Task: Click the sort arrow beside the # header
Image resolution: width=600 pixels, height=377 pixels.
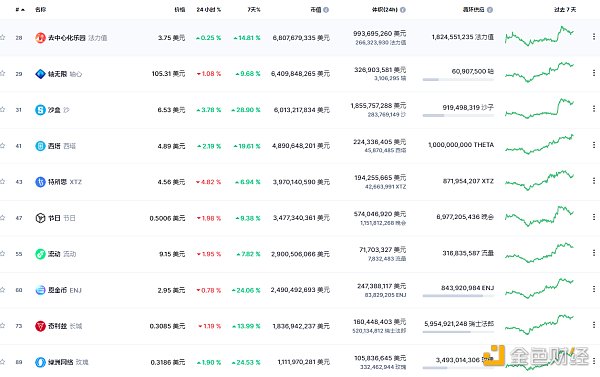Action: point(23,10)
